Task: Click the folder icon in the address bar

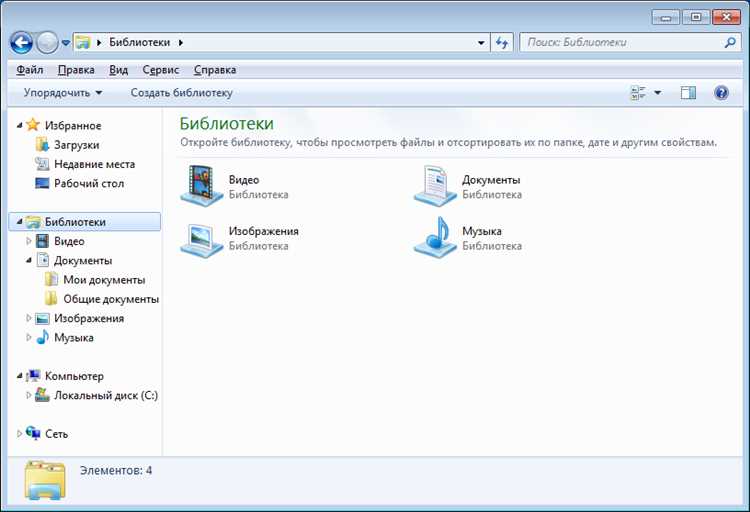Action: tap(83, 43)
